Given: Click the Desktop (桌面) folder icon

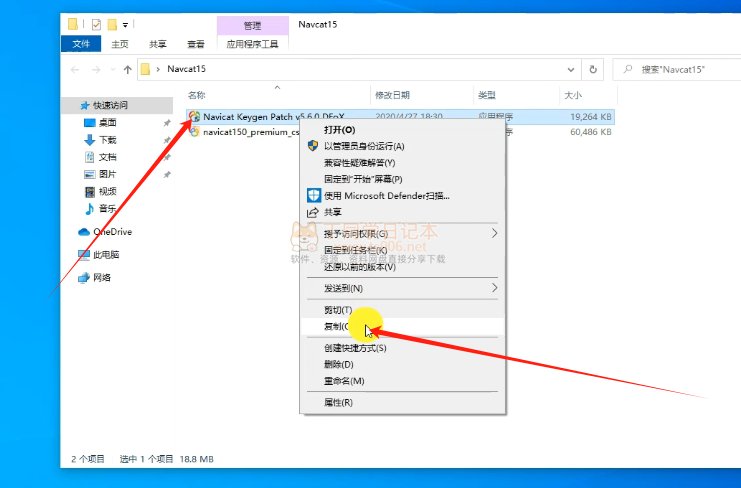Looking at the screenshot, I should click(89, 123).
